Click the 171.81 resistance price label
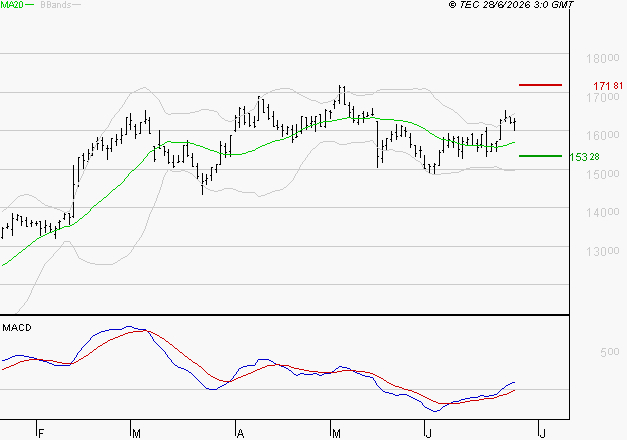 608,86
